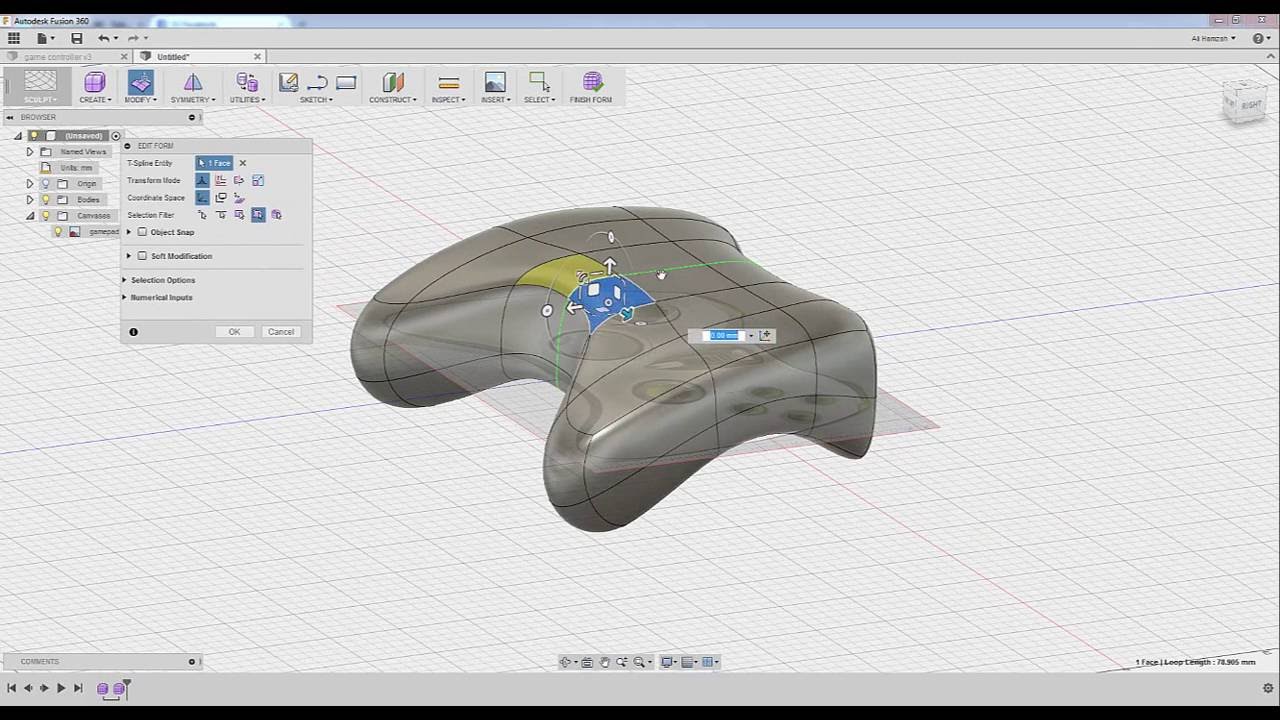Click the Utilities icon
The width and height of the screenshot is (1280, 720).
click(247, 82)
